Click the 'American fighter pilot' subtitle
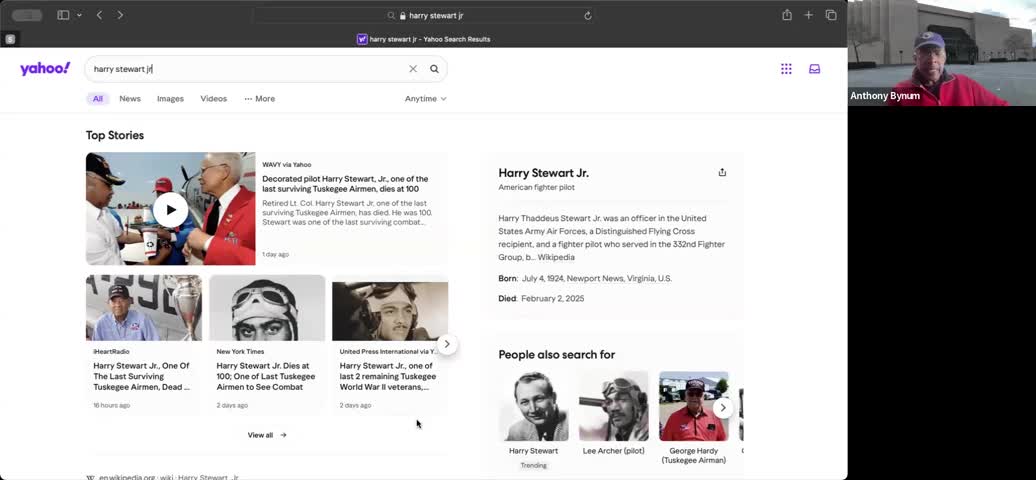This screenshot has width=1036, height=480. click(536, 187)
